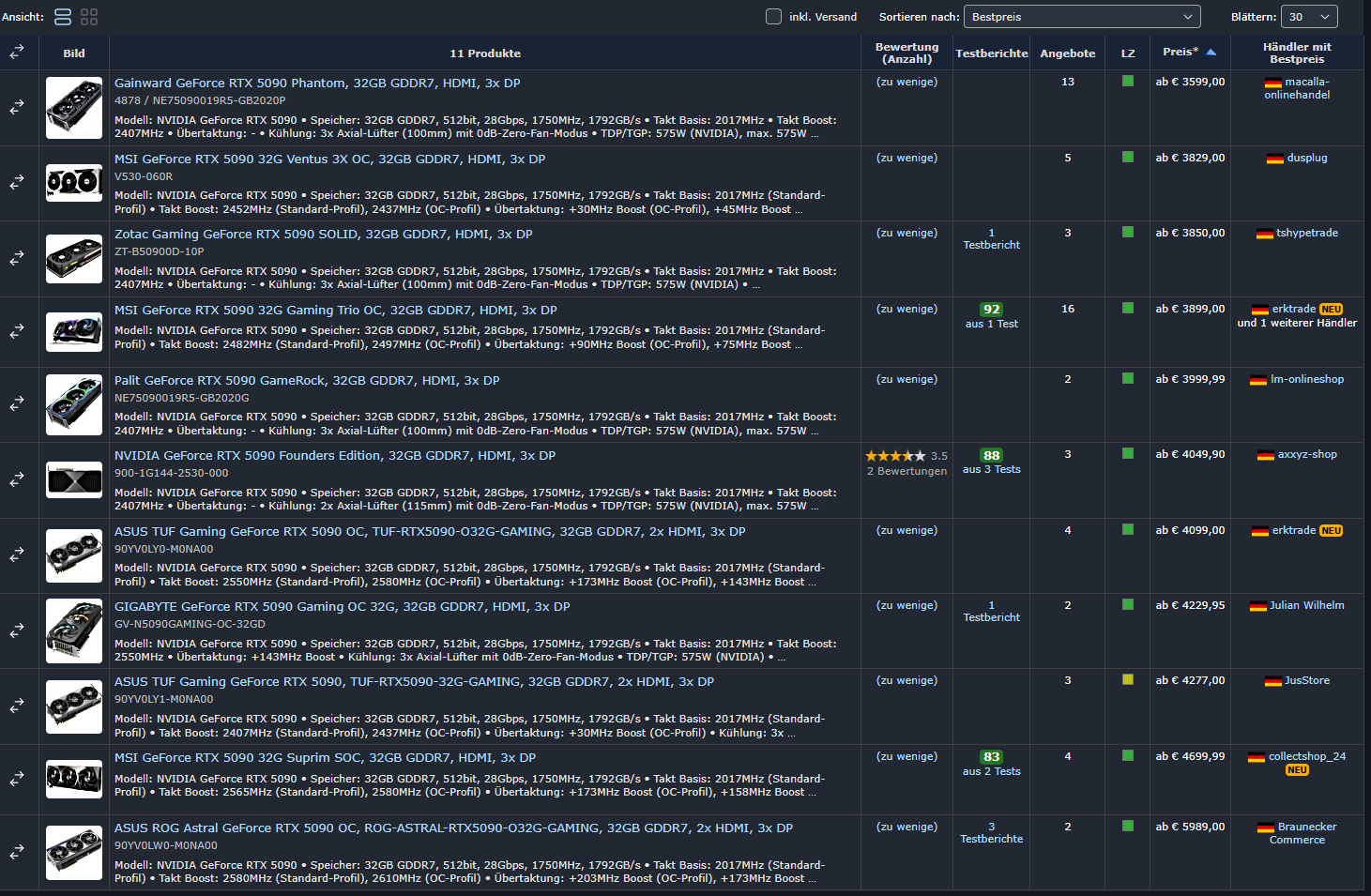
Task: Open Braunecker Commerce merchant link
Action: coord(1302,833)
